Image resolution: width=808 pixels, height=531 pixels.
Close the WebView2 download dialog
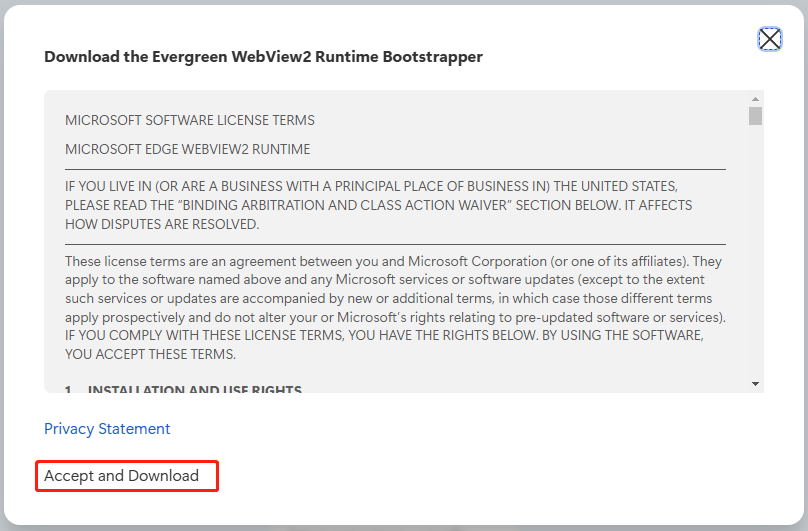pyautogui.click(x=769, y=39)
